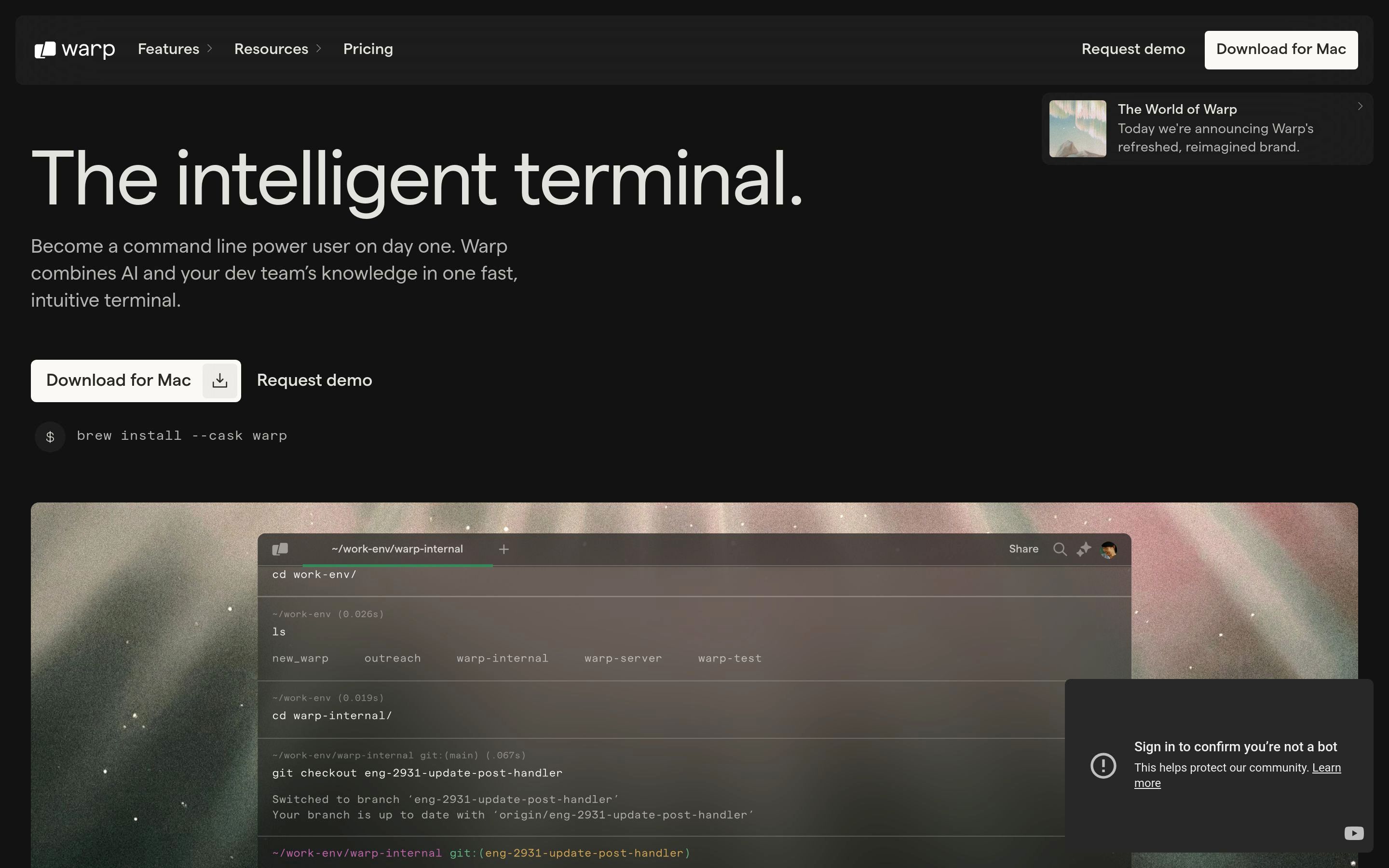Click the dollar sign prompt icon
The width and height of the screenshot is (1389, 868).
(50, 437)
